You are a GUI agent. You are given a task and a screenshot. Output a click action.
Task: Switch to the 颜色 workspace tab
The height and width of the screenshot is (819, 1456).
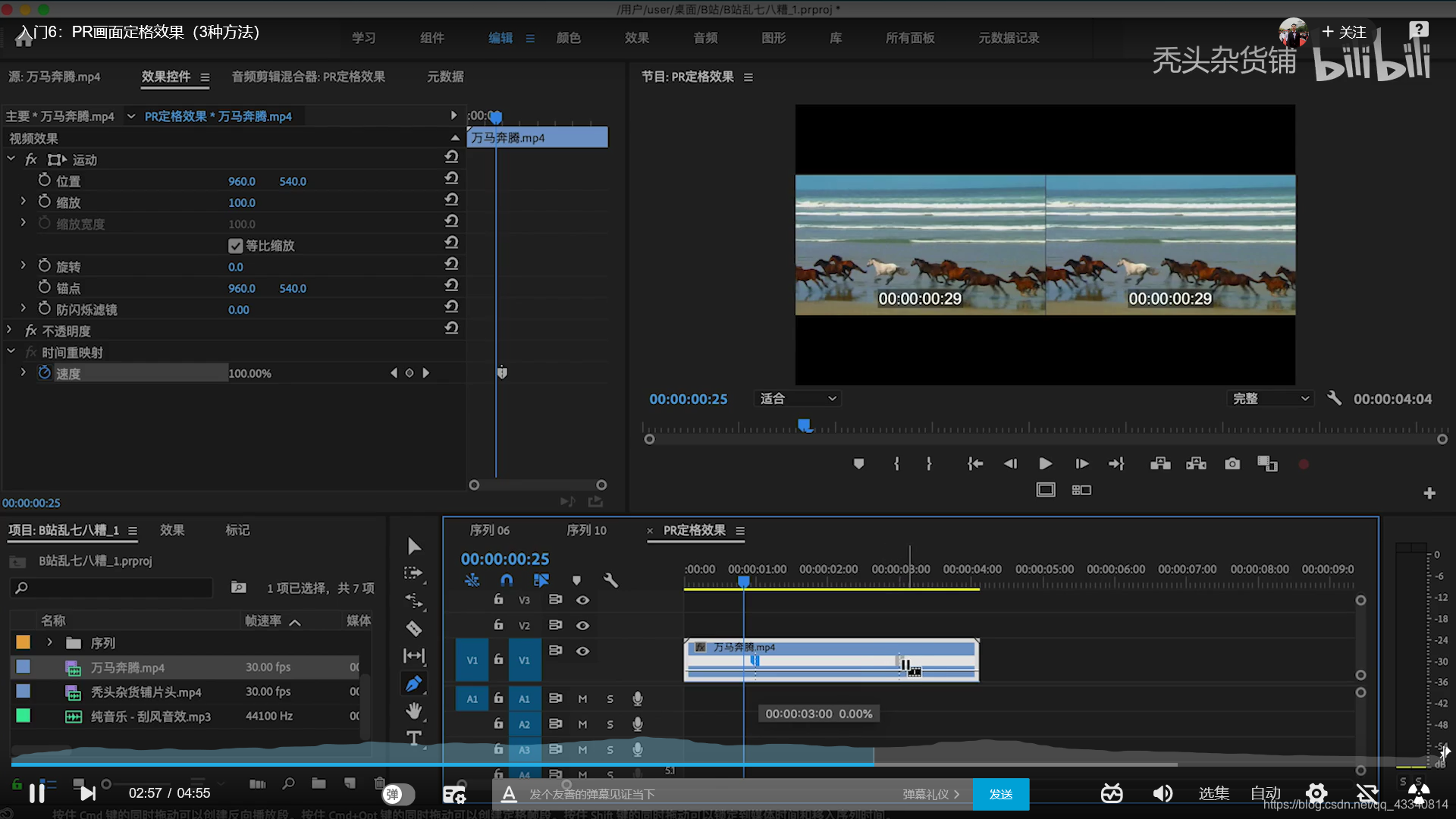[568, 38]
